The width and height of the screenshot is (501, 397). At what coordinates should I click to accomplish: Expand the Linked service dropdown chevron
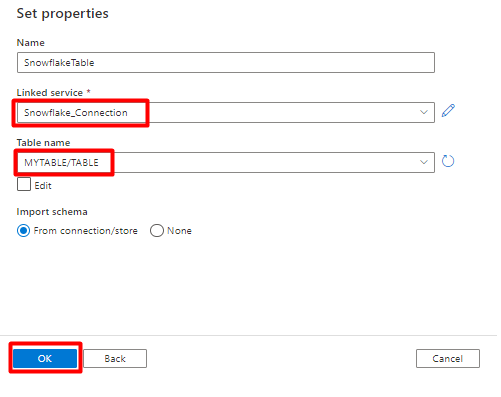424,112
